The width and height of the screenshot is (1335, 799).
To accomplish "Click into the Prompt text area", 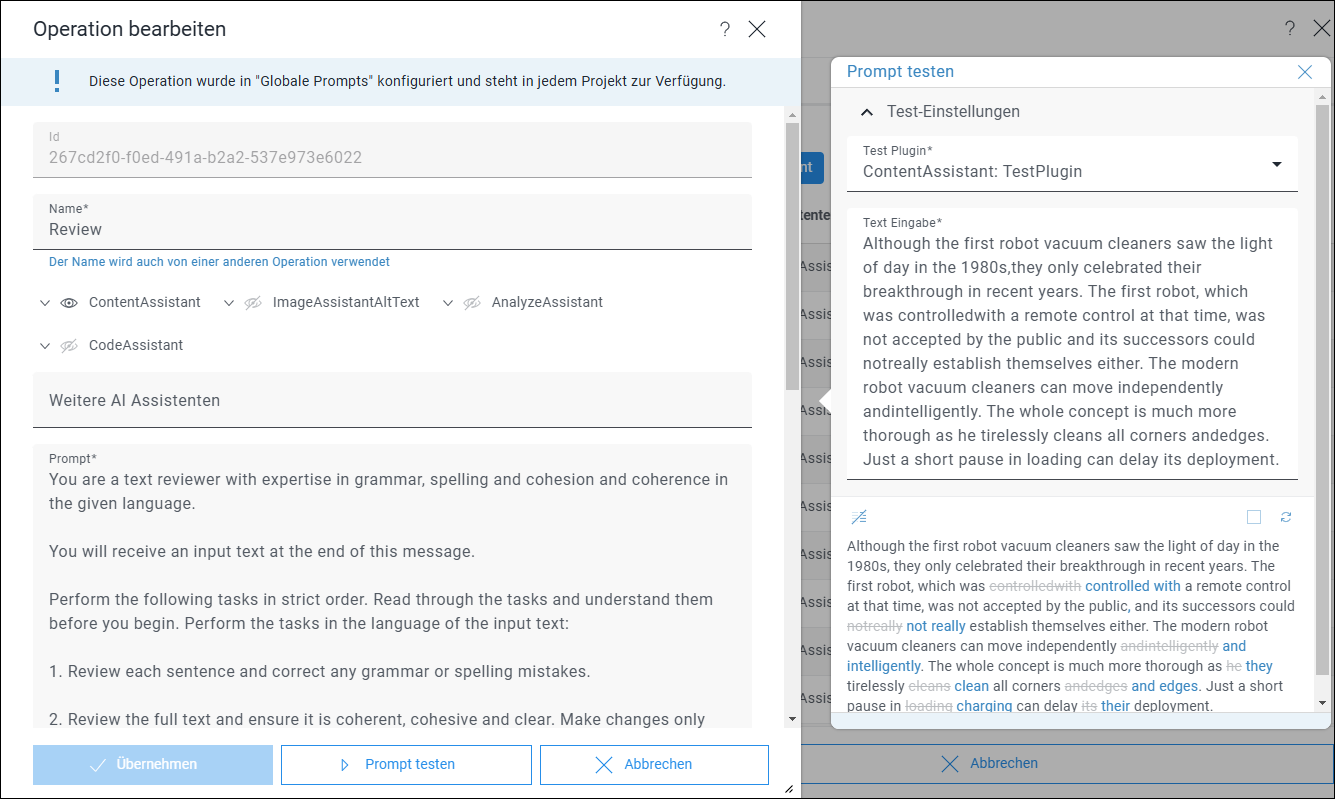I will click(x=392, y=587).
